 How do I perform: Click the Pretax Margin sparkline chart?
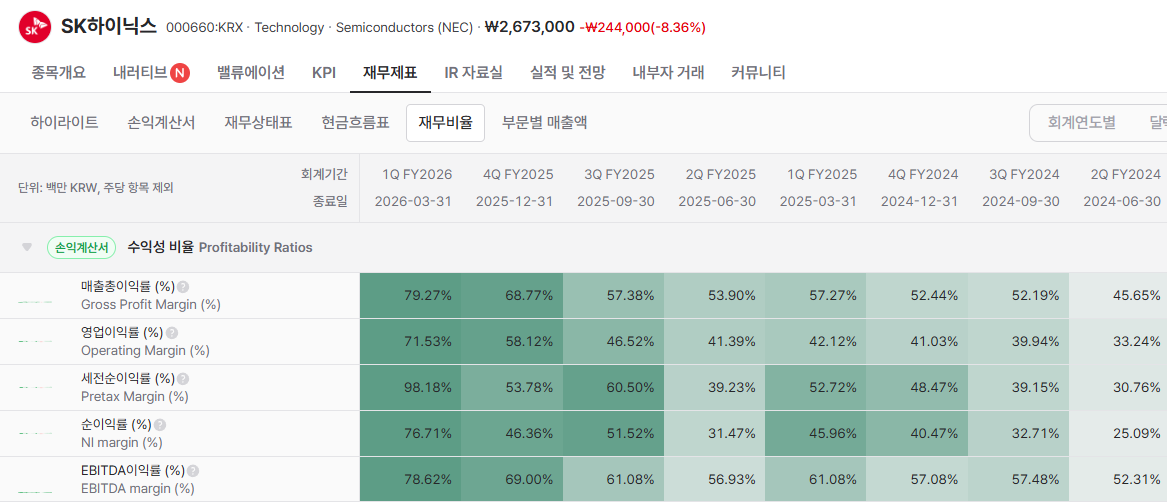coord(36,387)
